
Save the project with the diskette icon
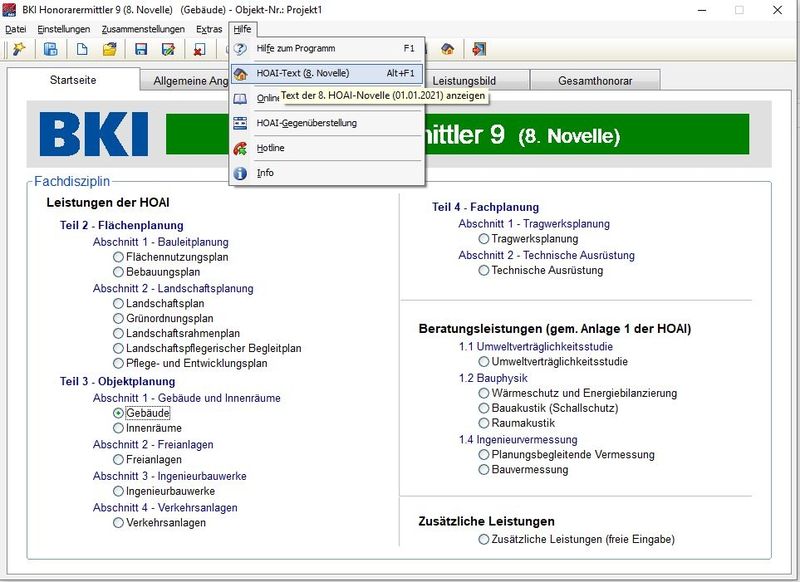coord(142,47)
